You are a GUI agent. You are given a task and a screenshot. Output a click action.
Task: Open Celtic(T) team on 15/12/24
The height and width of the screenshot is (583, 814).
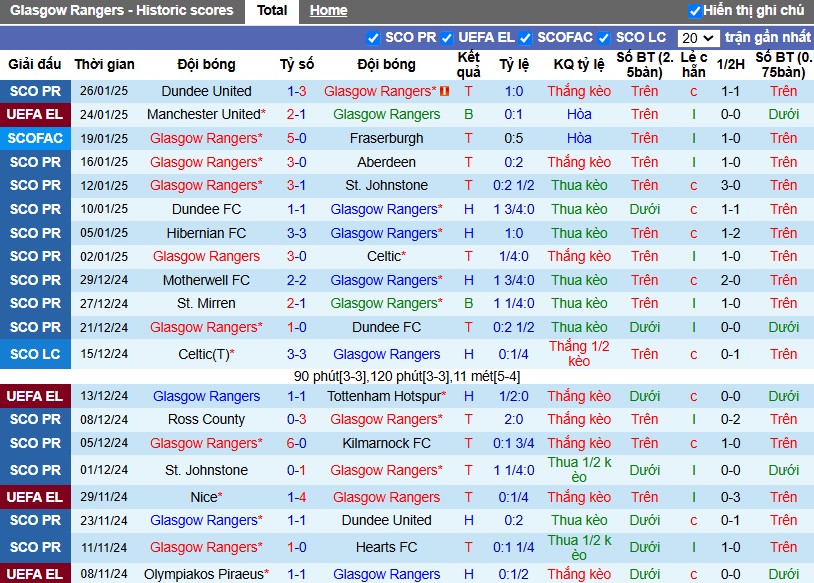[206, 354]
